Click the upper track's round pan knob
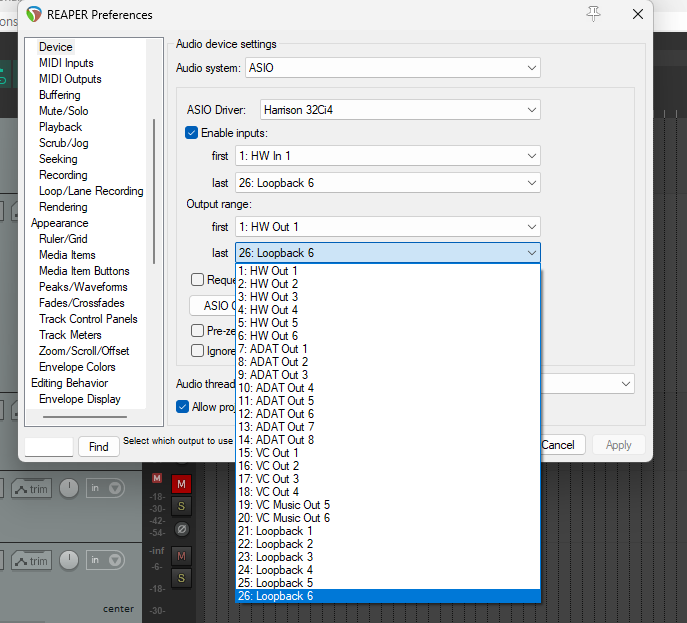 click(x=68, y=488)
